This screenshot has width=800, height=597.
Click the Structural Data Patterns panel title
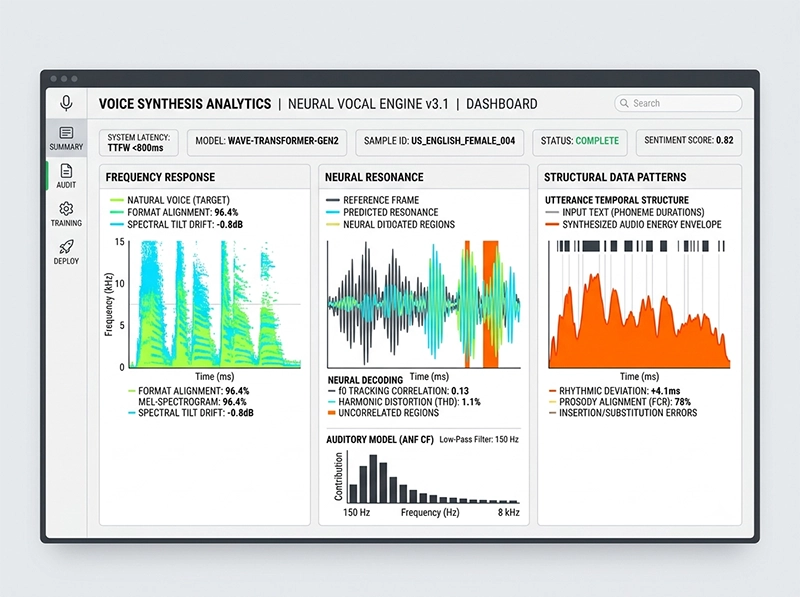615,177
